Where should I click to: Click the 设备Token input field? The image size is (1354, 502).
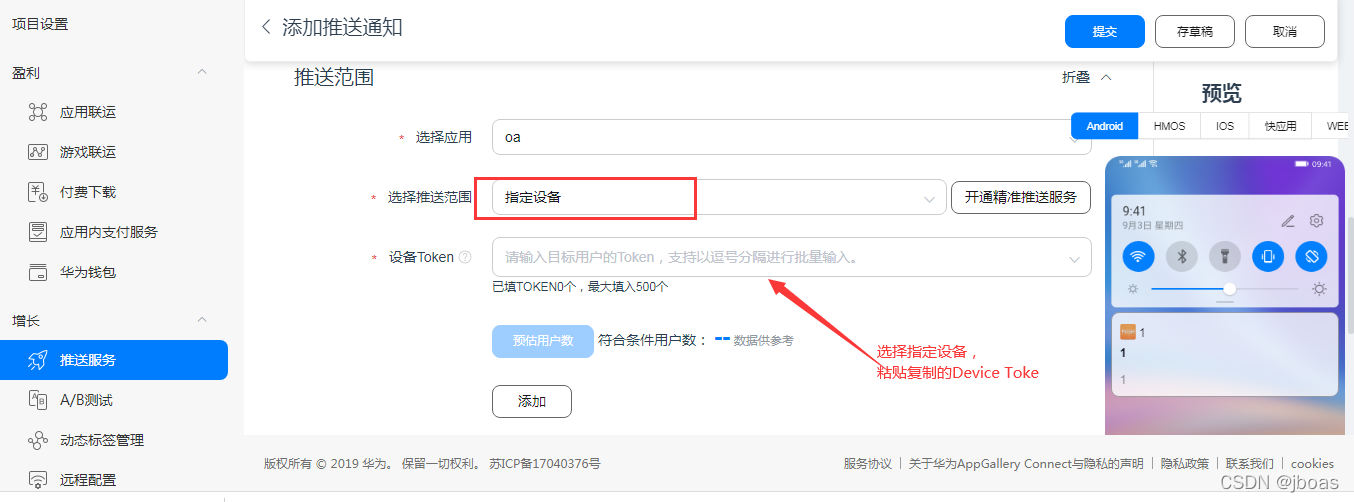791,257
